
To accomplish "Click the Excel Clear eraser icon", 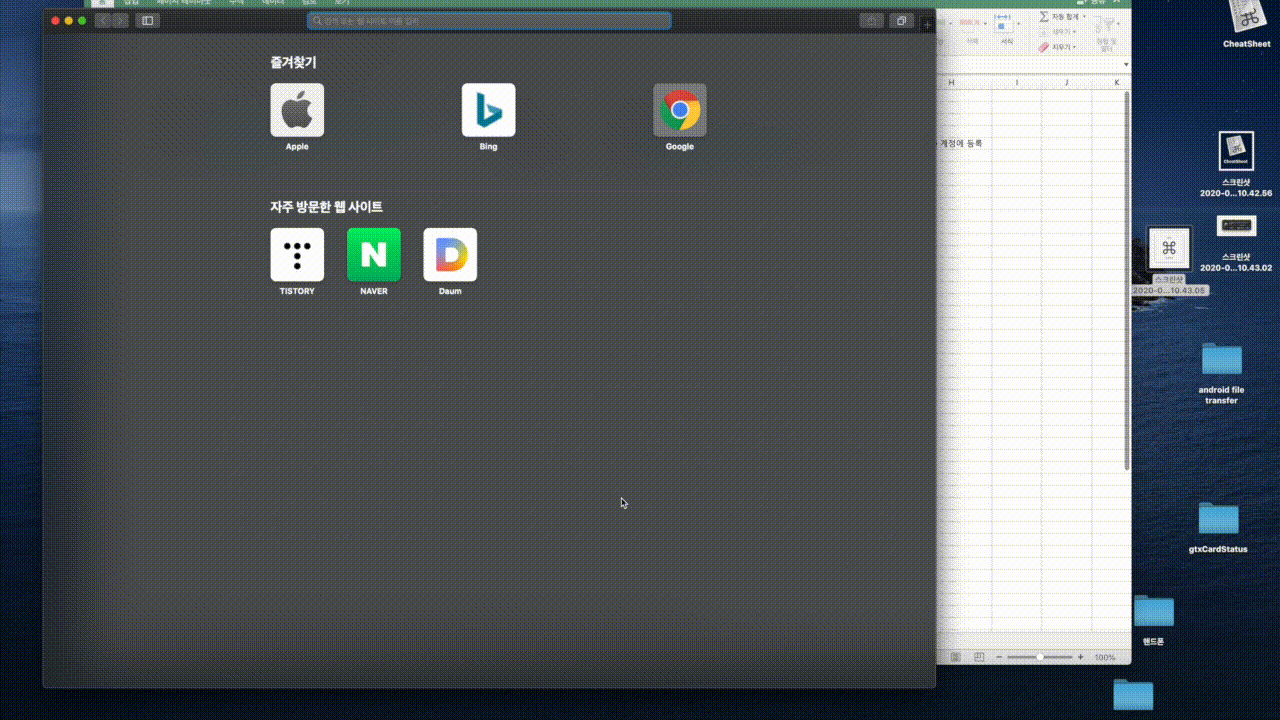I will 1043,47.
